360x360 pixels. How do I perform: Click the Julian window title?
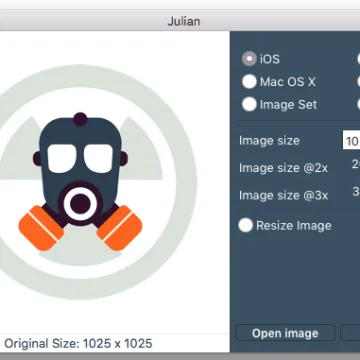184,21
